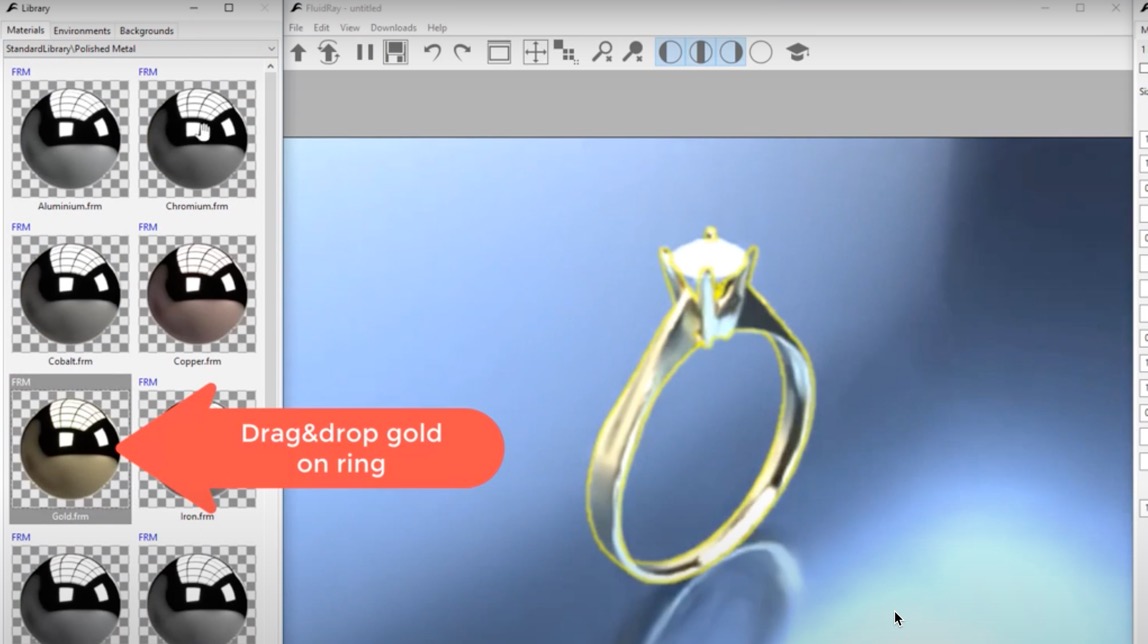
Task: Switch to the Materials tab in Library
Action: pyautogui.click(x=26, y=31)
